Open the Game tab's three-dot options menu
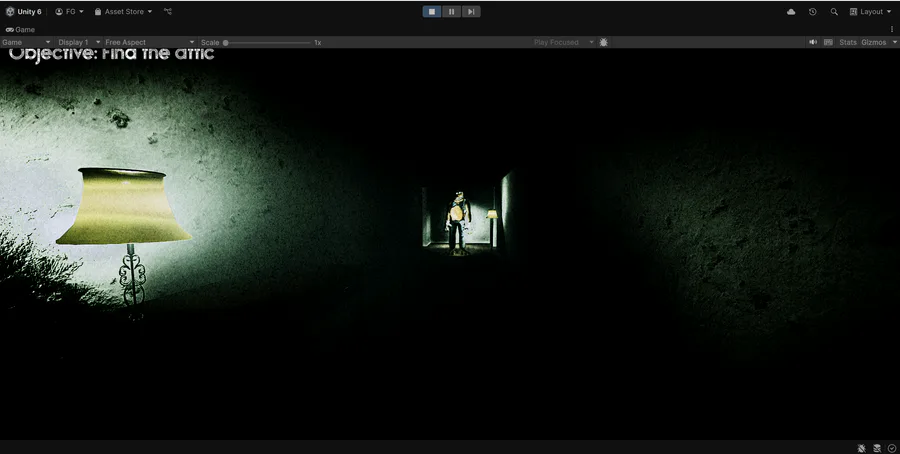The image size is (900, 454). point(892,29)
